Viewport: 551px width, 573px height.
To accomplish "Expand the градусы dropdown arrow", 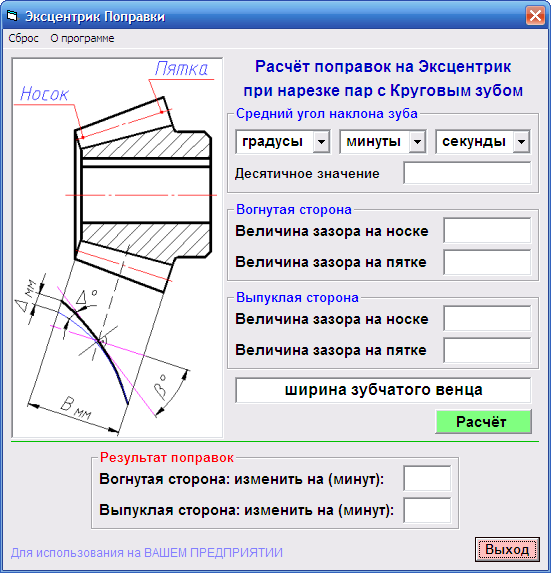I will pos(321,141).
